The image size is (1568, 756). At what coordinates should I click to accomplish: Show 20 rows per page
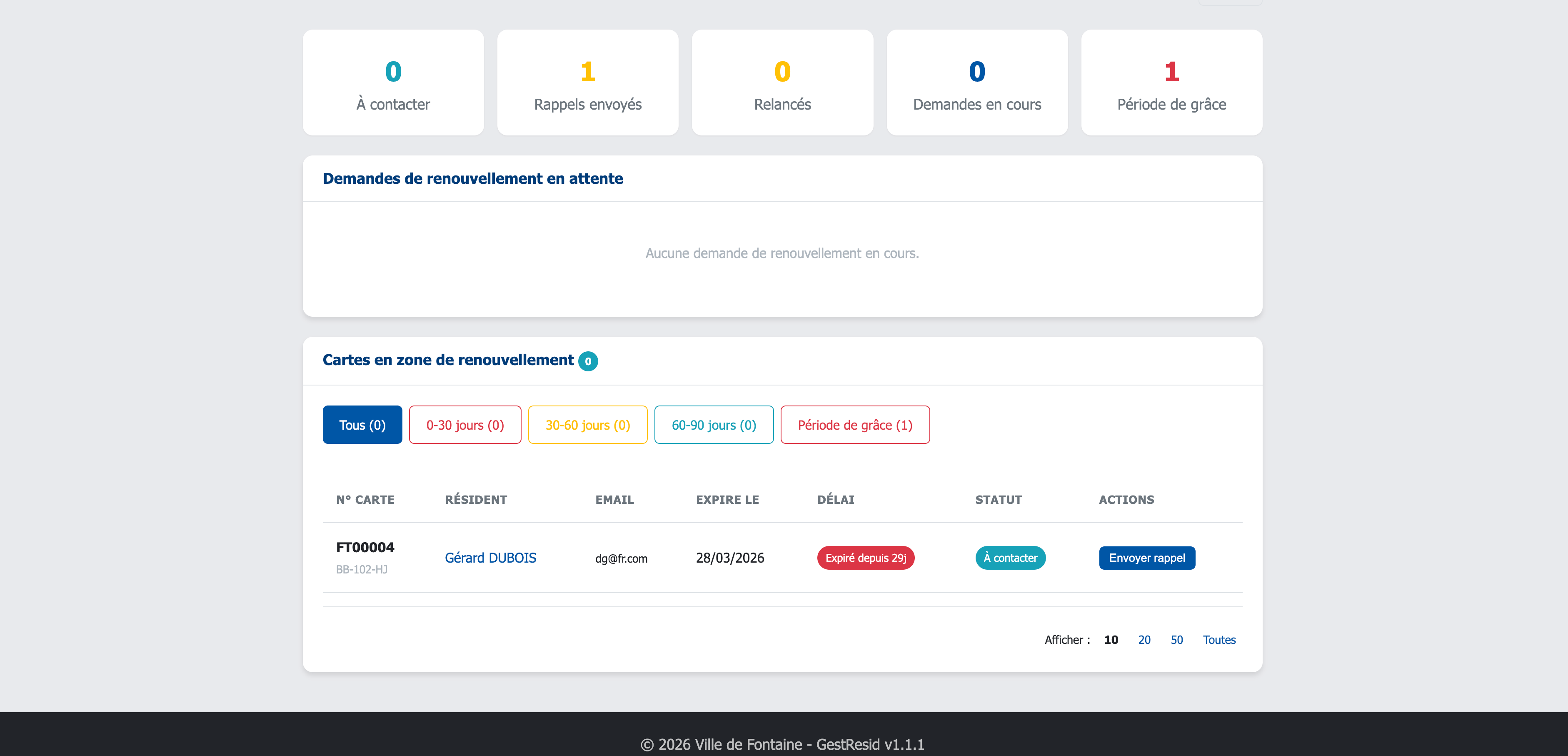click(x=1144, y=640)
